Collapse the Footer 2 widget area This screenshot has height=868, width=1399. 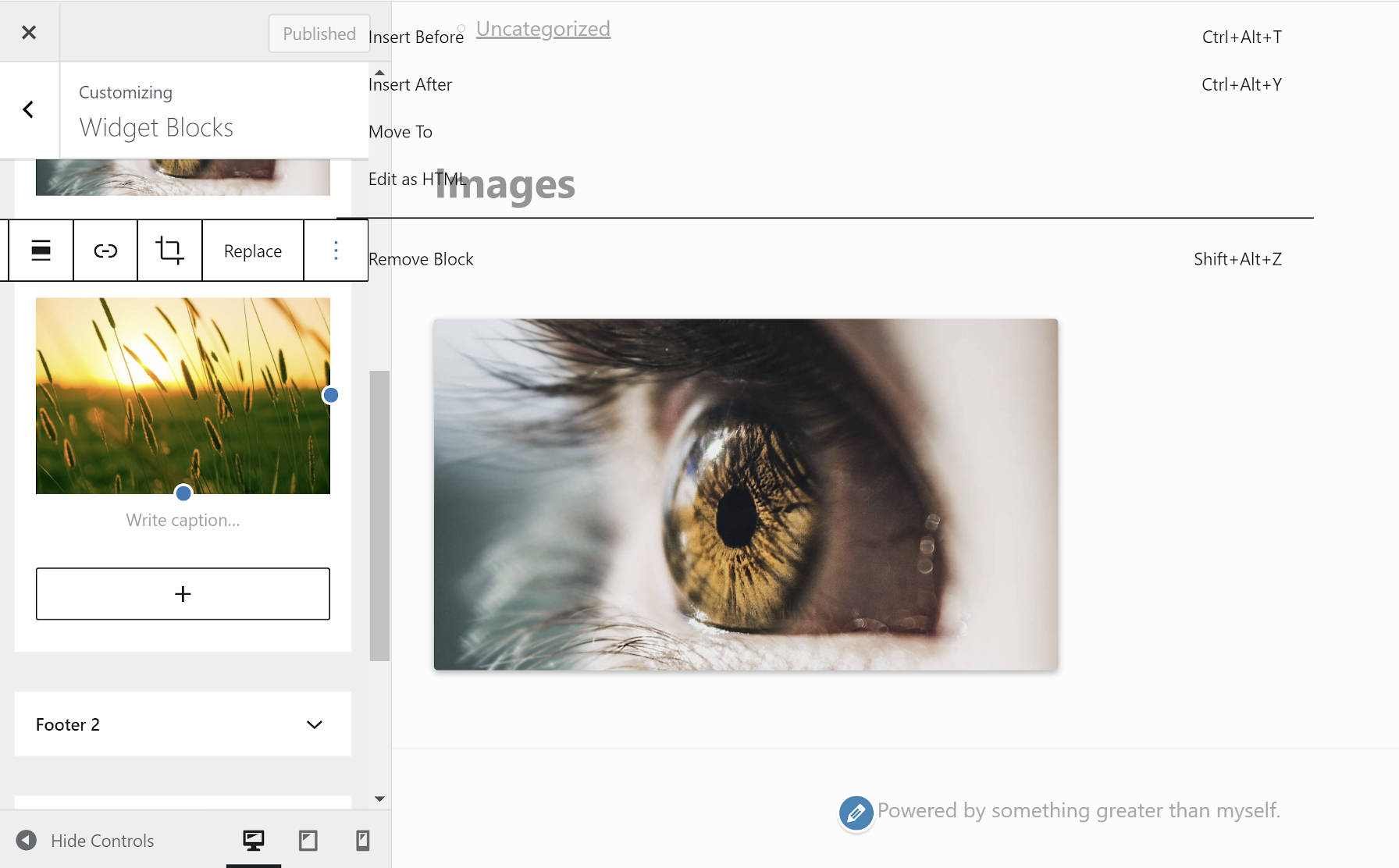pyautogui.click(x=315, y=724)
